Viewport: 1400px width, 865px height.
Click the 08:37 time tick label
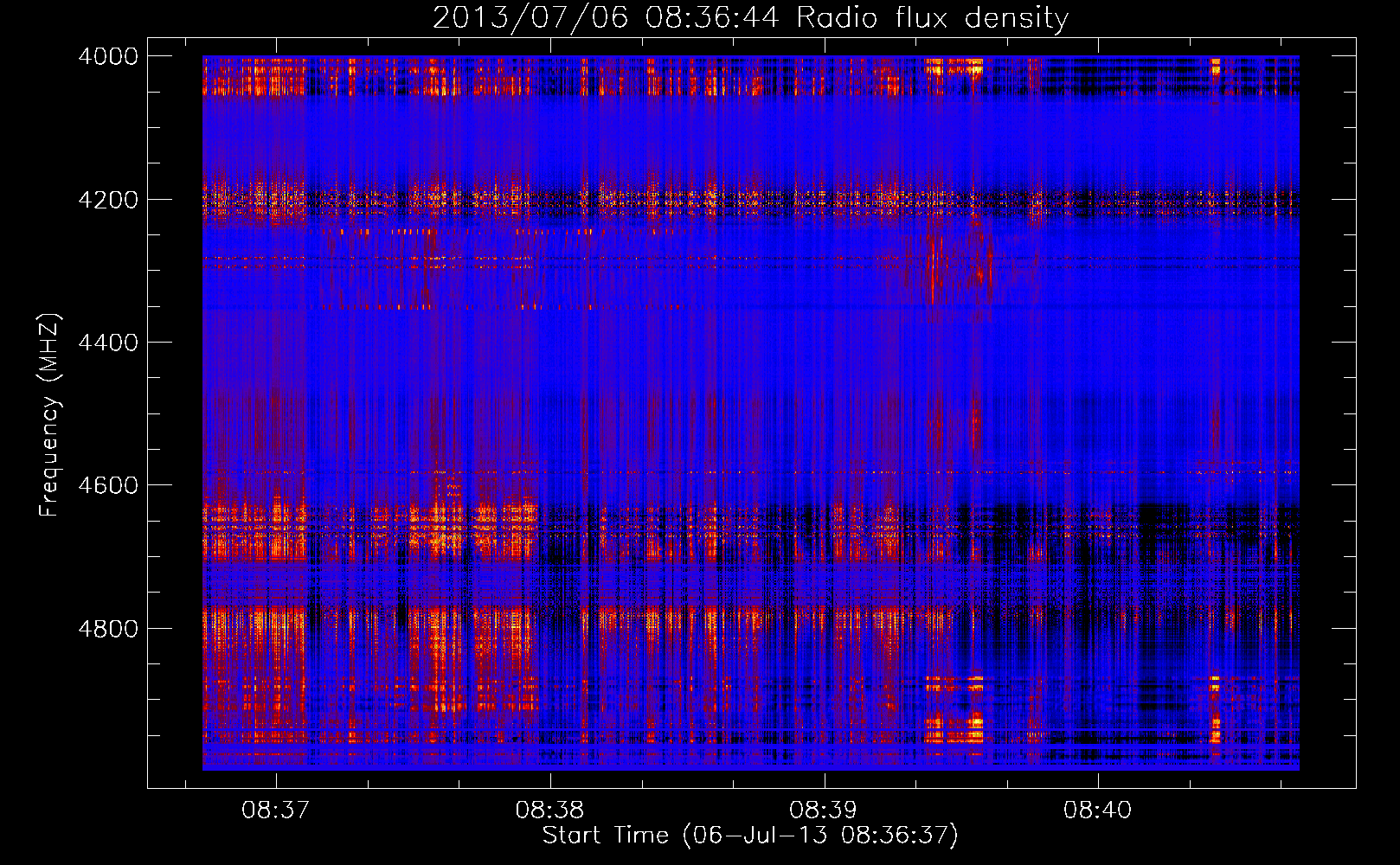(x=276, y=811)
